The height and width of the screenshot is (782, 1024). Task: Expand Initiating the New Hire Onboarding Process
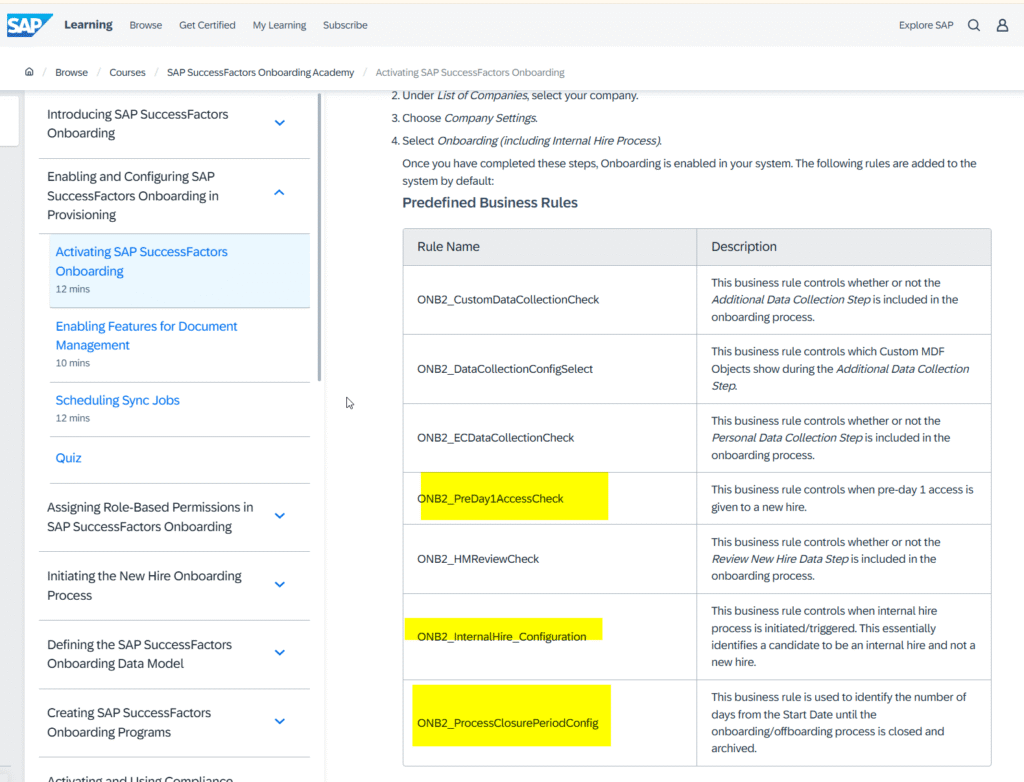click(x=280, y=585)
